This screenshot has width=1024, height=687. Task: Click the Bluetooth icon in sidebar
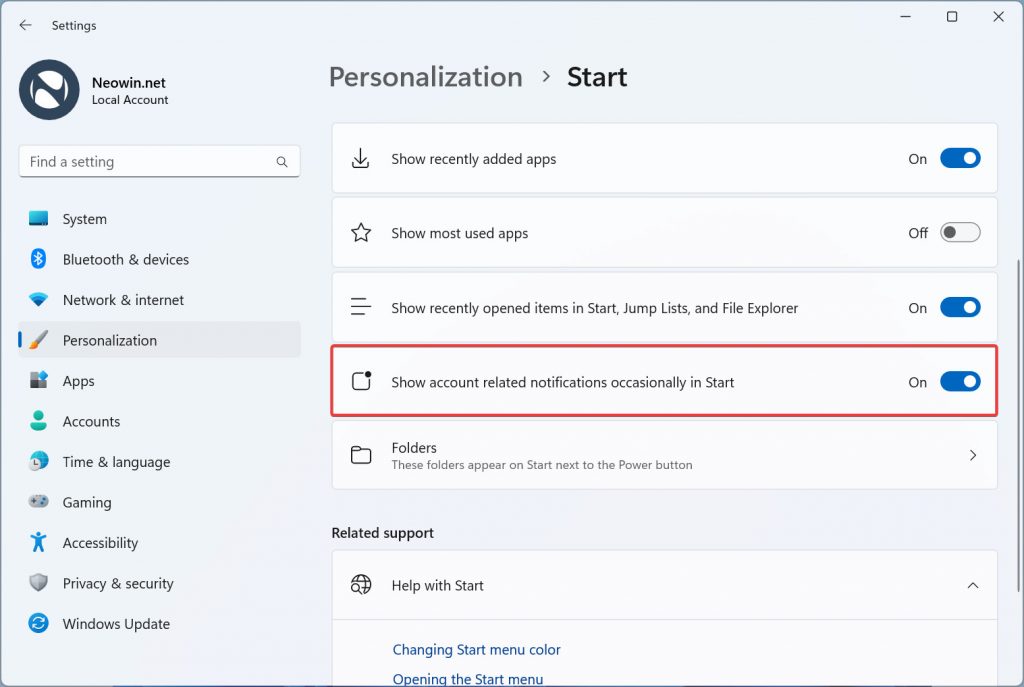(39, 259)
